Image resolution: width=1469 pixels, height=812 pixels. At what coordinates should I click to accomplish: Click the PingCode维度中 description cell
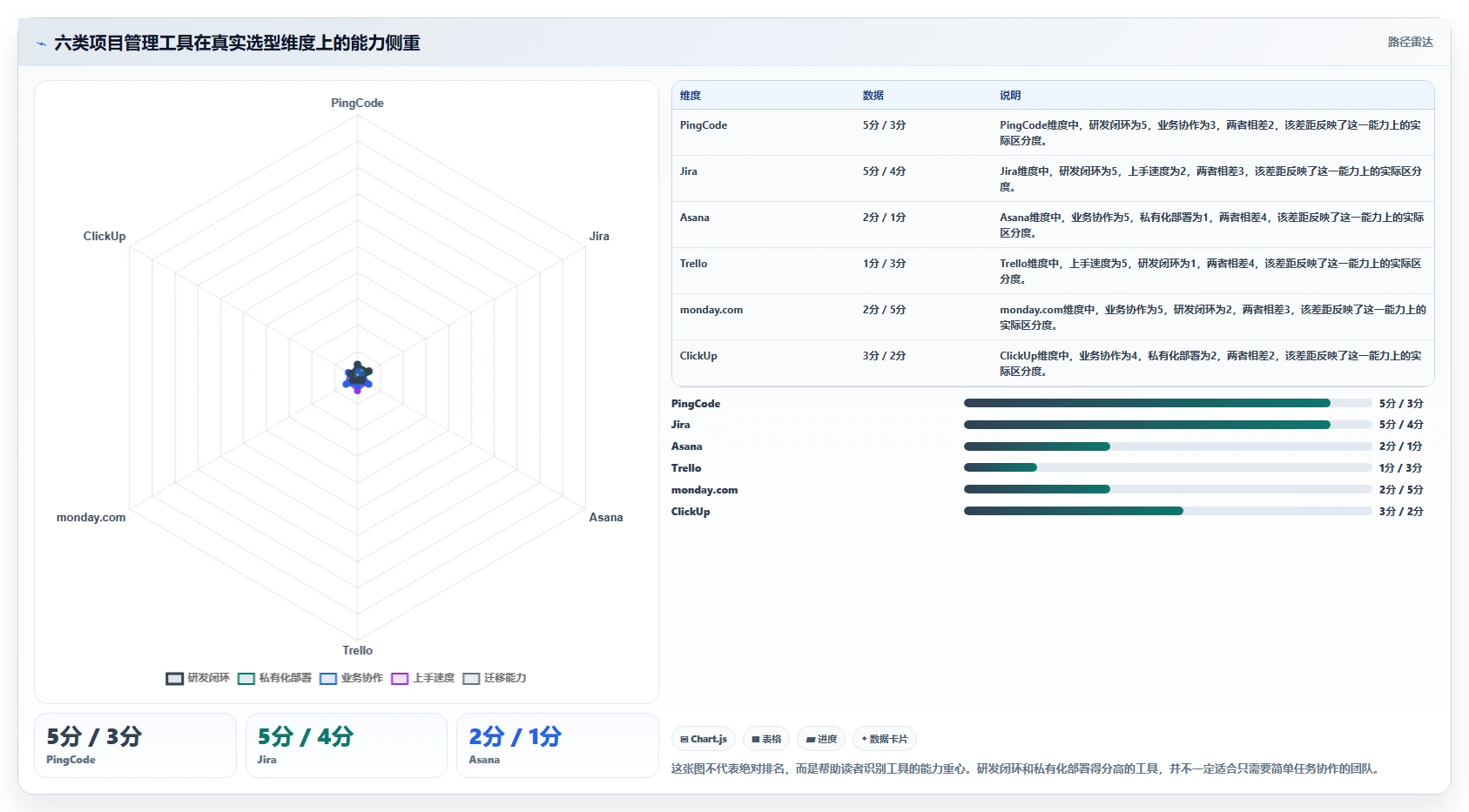1211,133
